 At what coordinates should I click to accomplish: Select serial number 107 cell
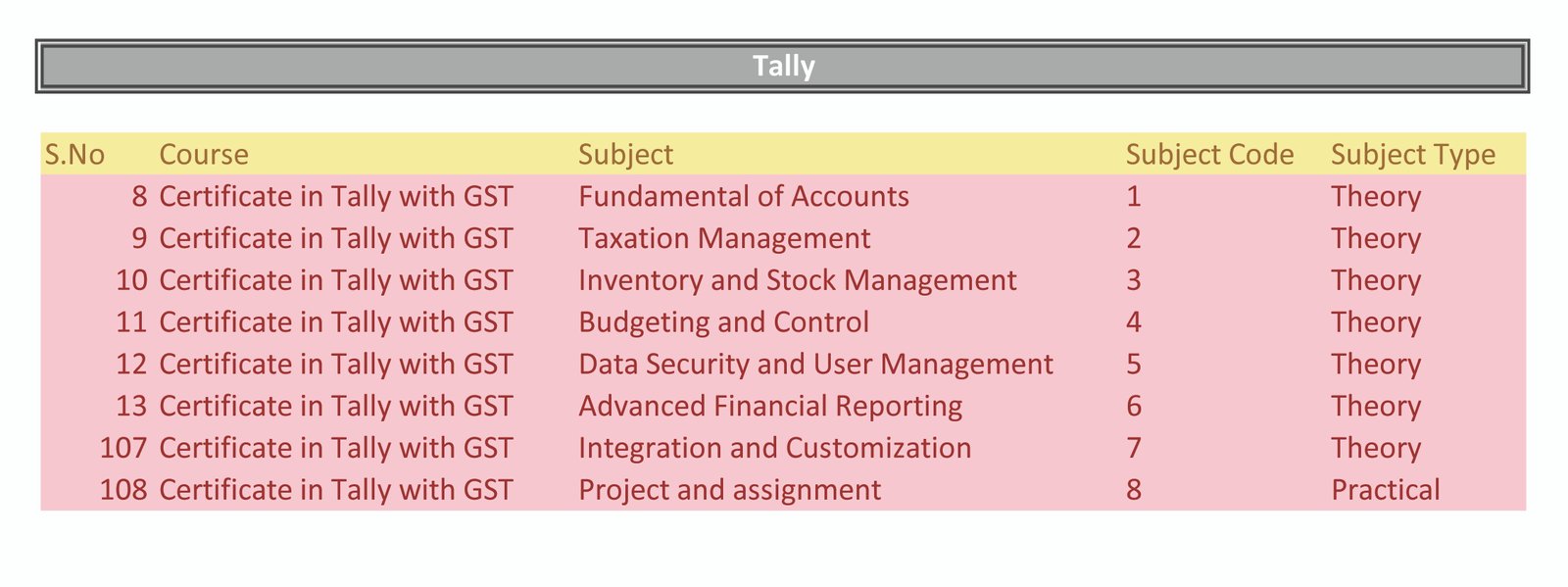pyautogui.click(x=123, y=449)
